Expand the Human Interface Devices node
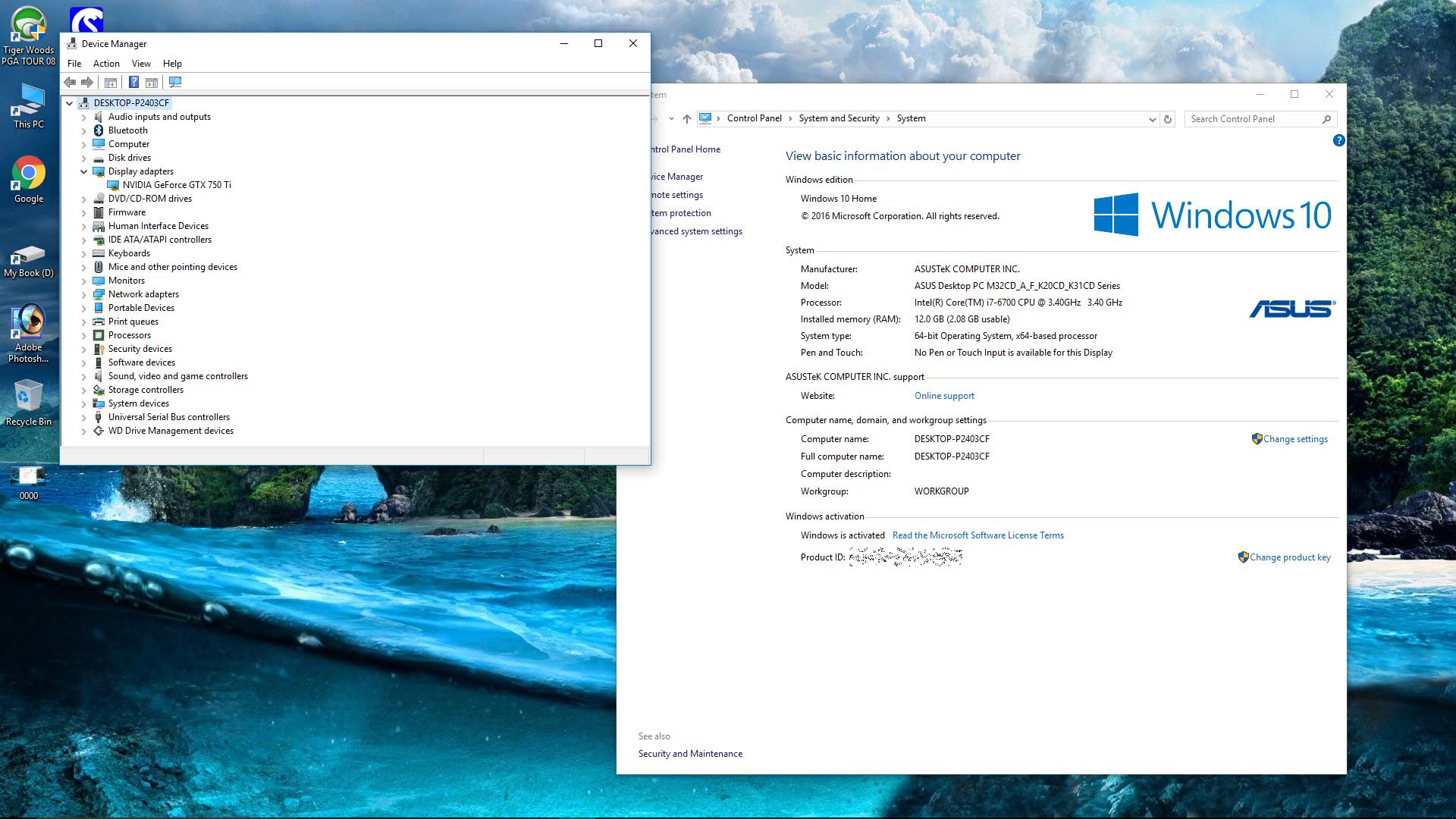 84,226
